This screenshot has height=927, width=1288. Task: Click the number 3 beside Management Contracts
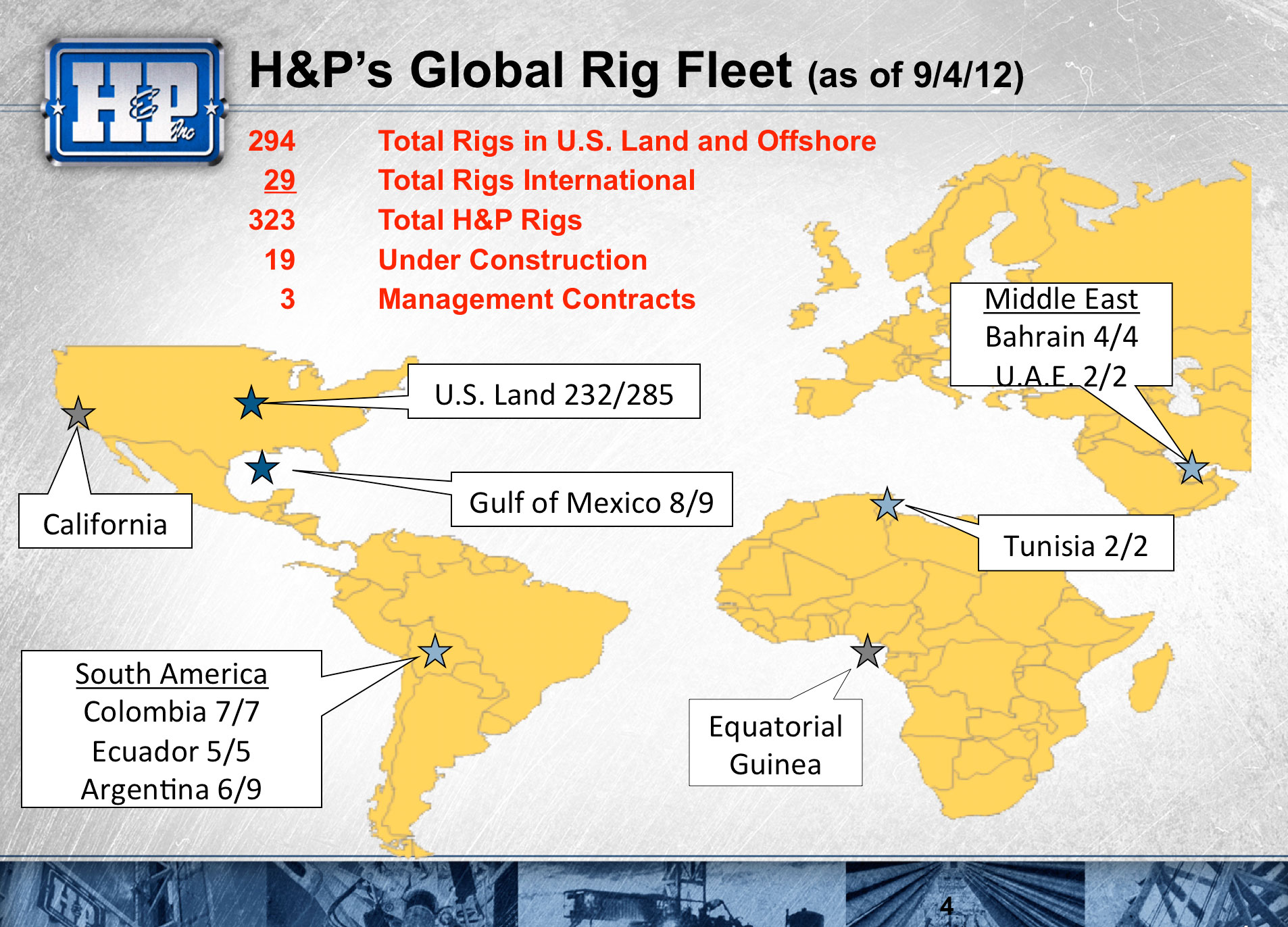(288, 299)
